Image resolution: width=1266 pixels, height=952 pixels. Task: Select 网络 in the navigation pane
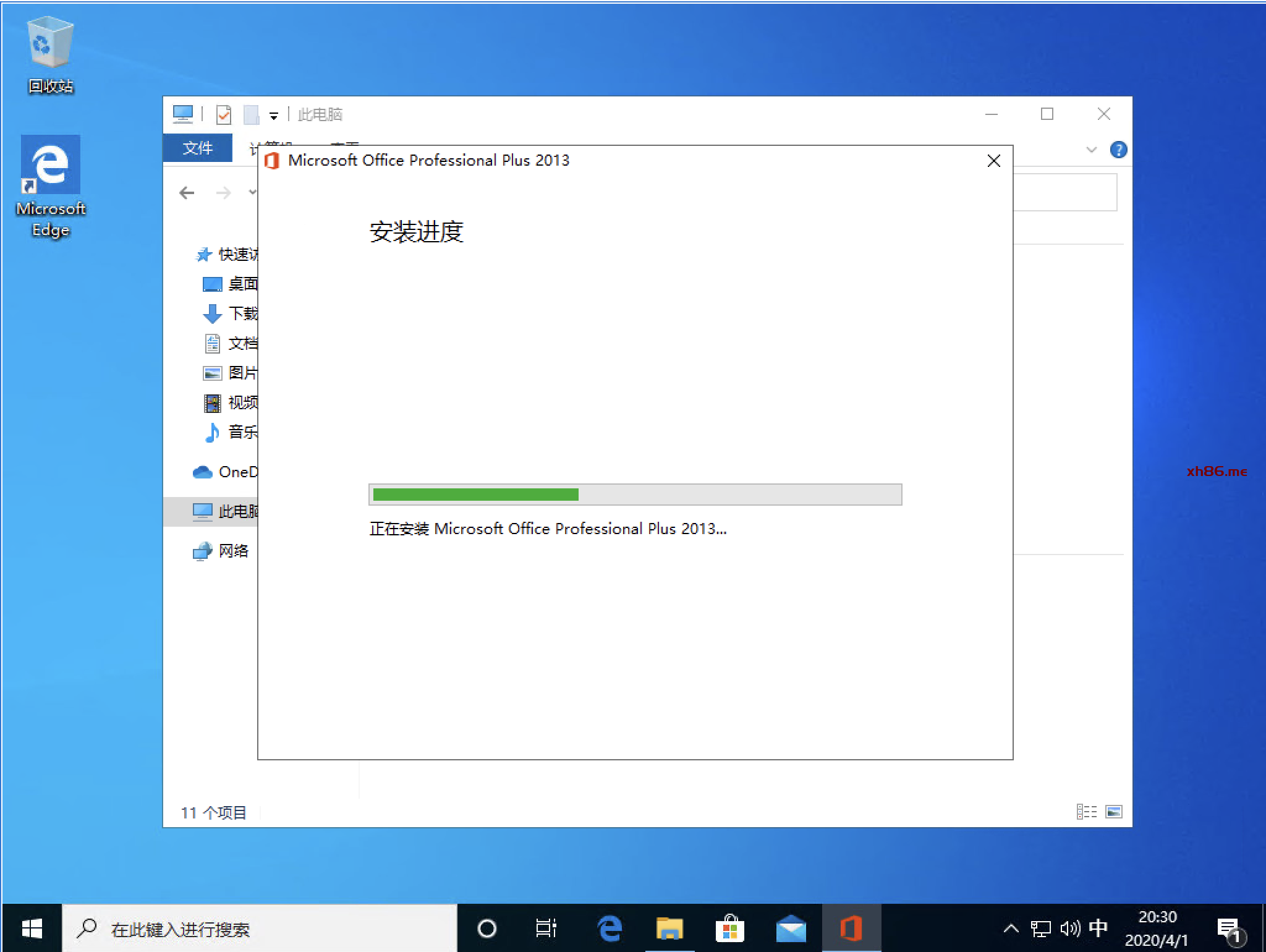(232, 551)
